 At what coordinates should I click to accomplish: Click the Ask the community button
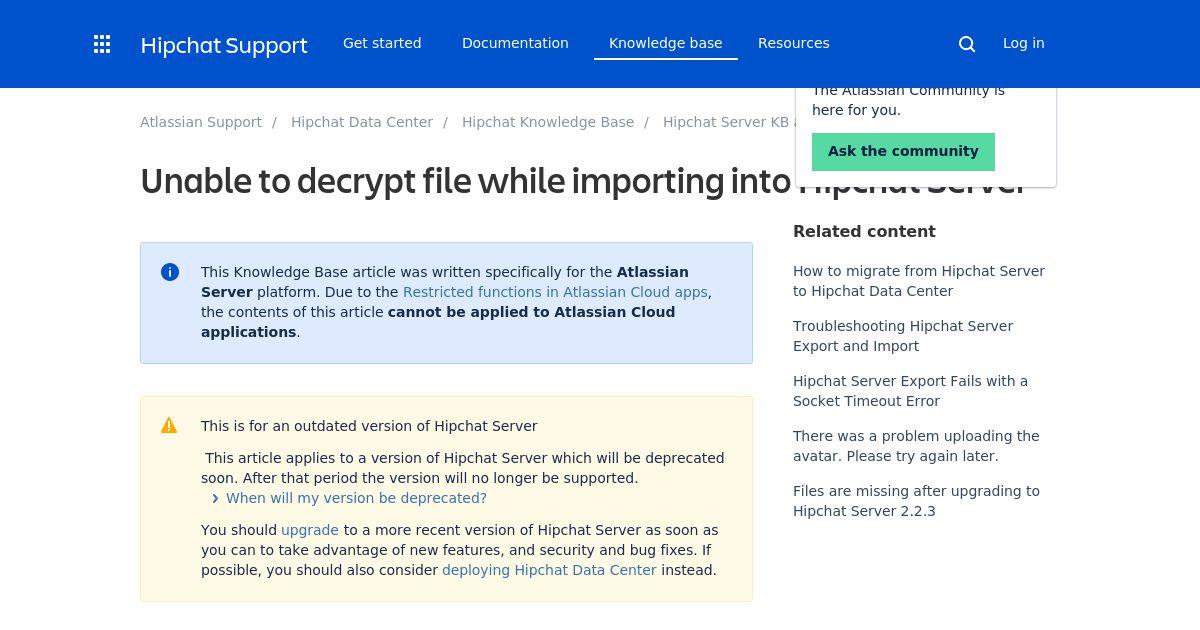click(903, 151)
